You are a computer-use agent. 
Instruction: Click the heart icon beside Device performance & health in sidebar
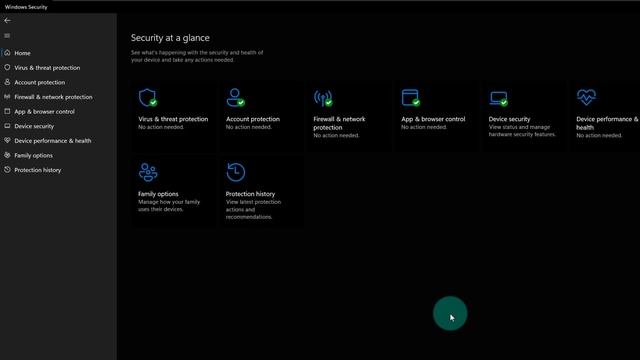click(7, 140)
